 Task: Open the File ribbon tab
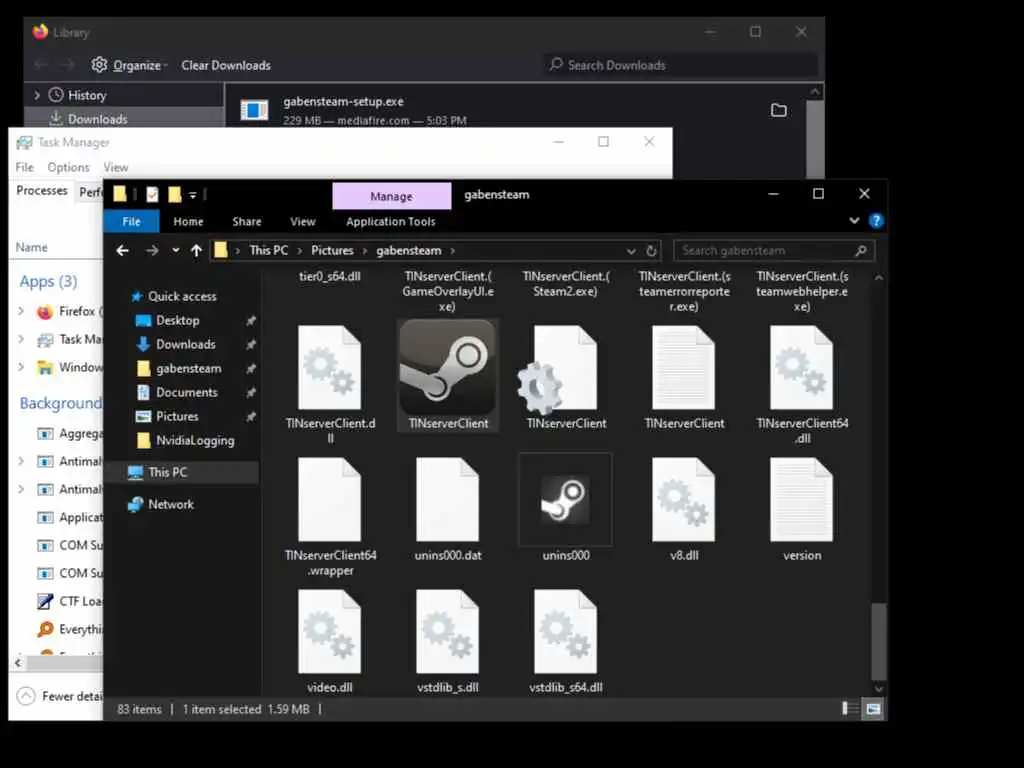131,221
